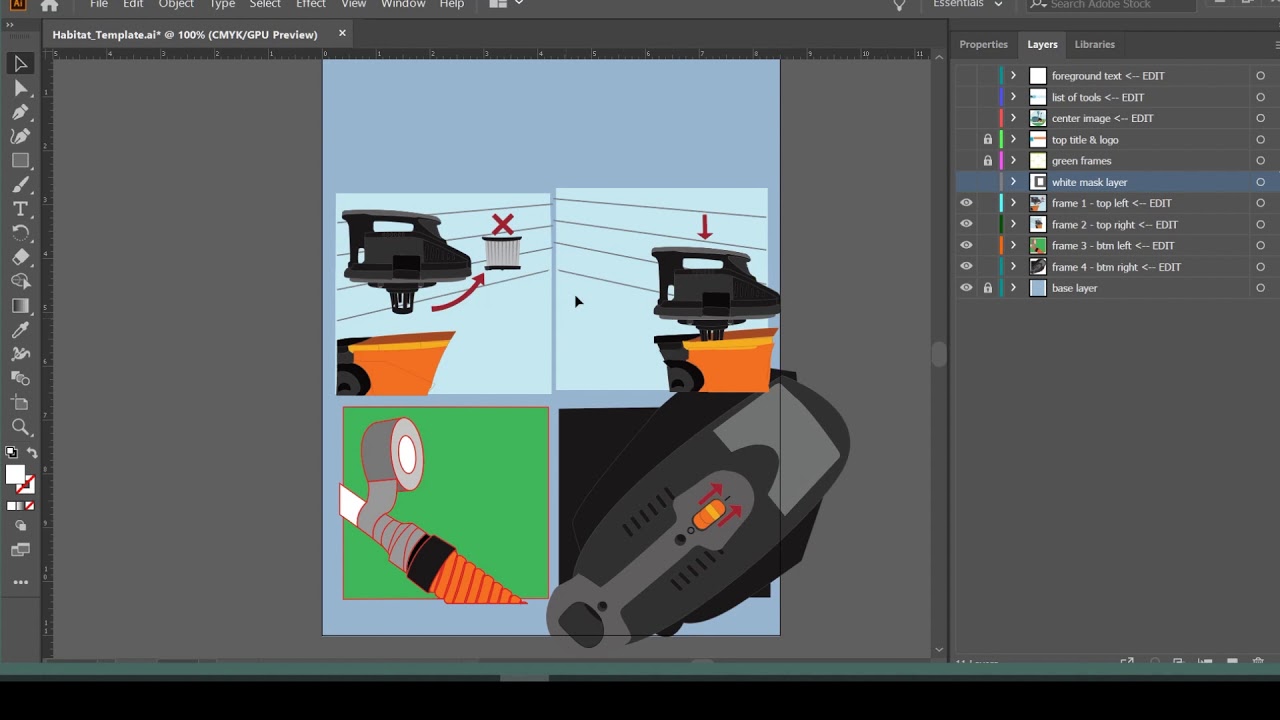This screenshot has height=720, width=1280.
Task: Select the Pen tool
Action: pos(20,112)
